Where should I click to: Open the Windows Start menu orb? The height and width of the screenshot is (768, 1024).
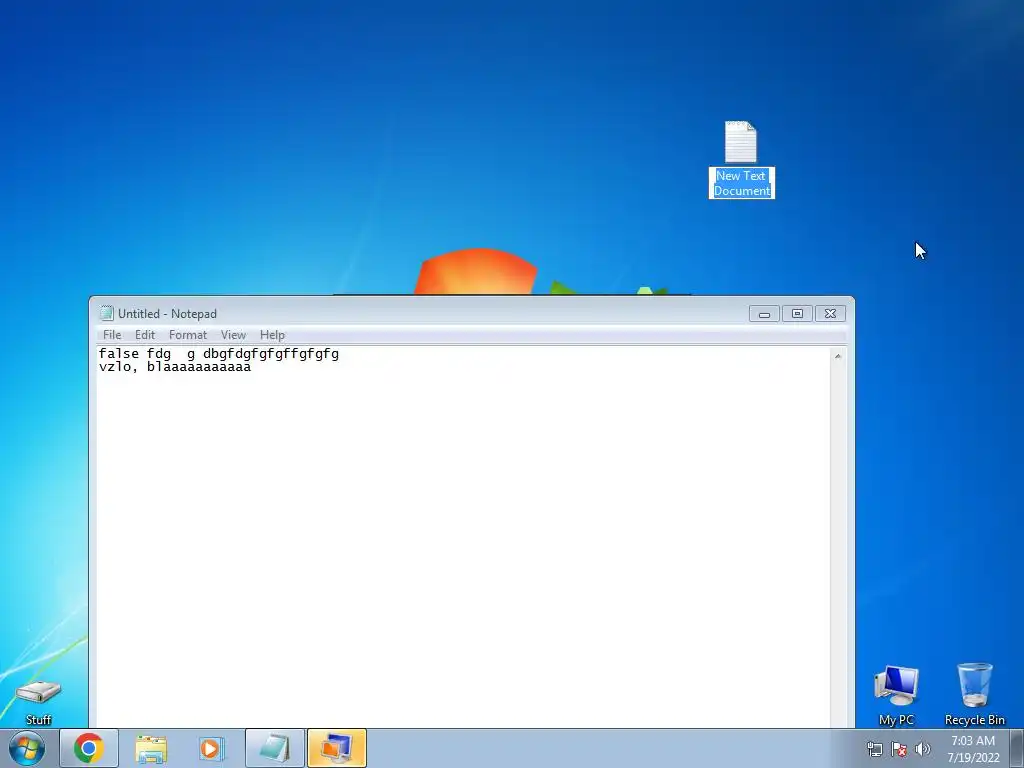click(27, 748)
